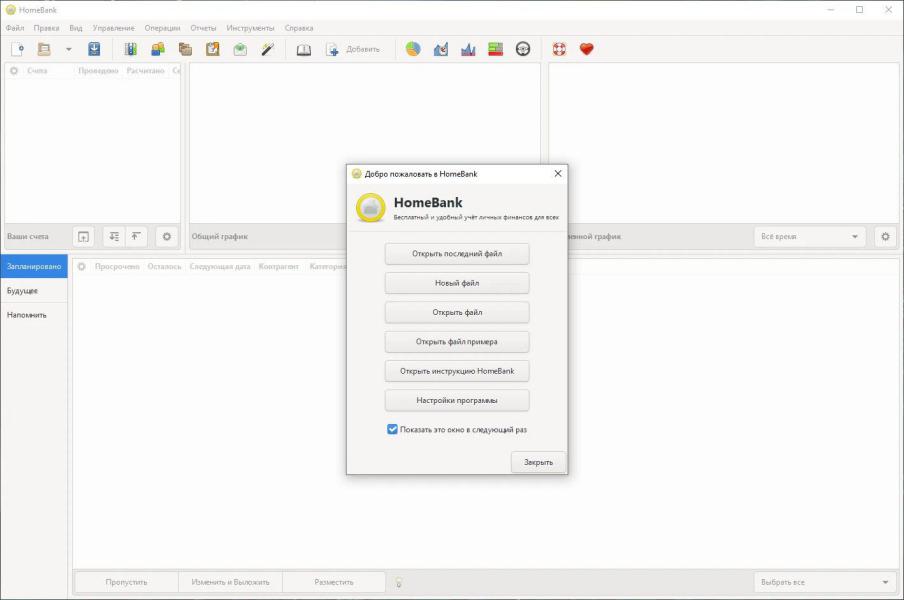Click the Открыть файл button
Viewport: 904px width, 600px height.
coord(457,312)
